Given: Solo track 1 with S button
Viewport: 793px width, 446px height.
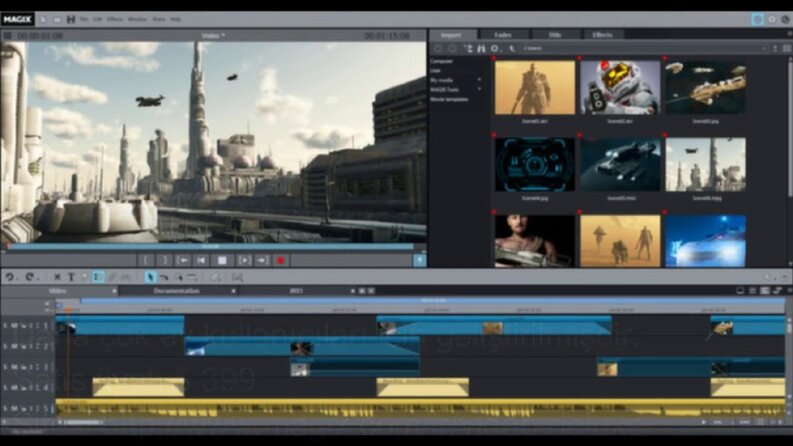Looking at the screenshot, I should [6, 326].
